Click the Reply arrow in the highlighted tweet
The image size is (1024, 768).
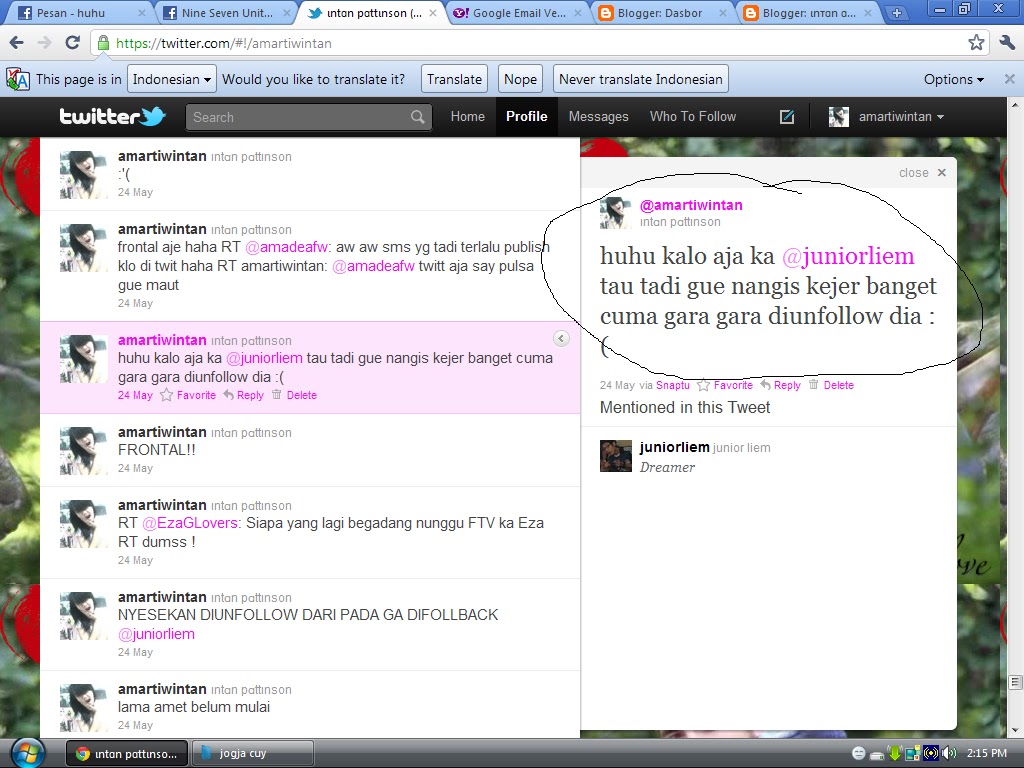pos(229,394)
